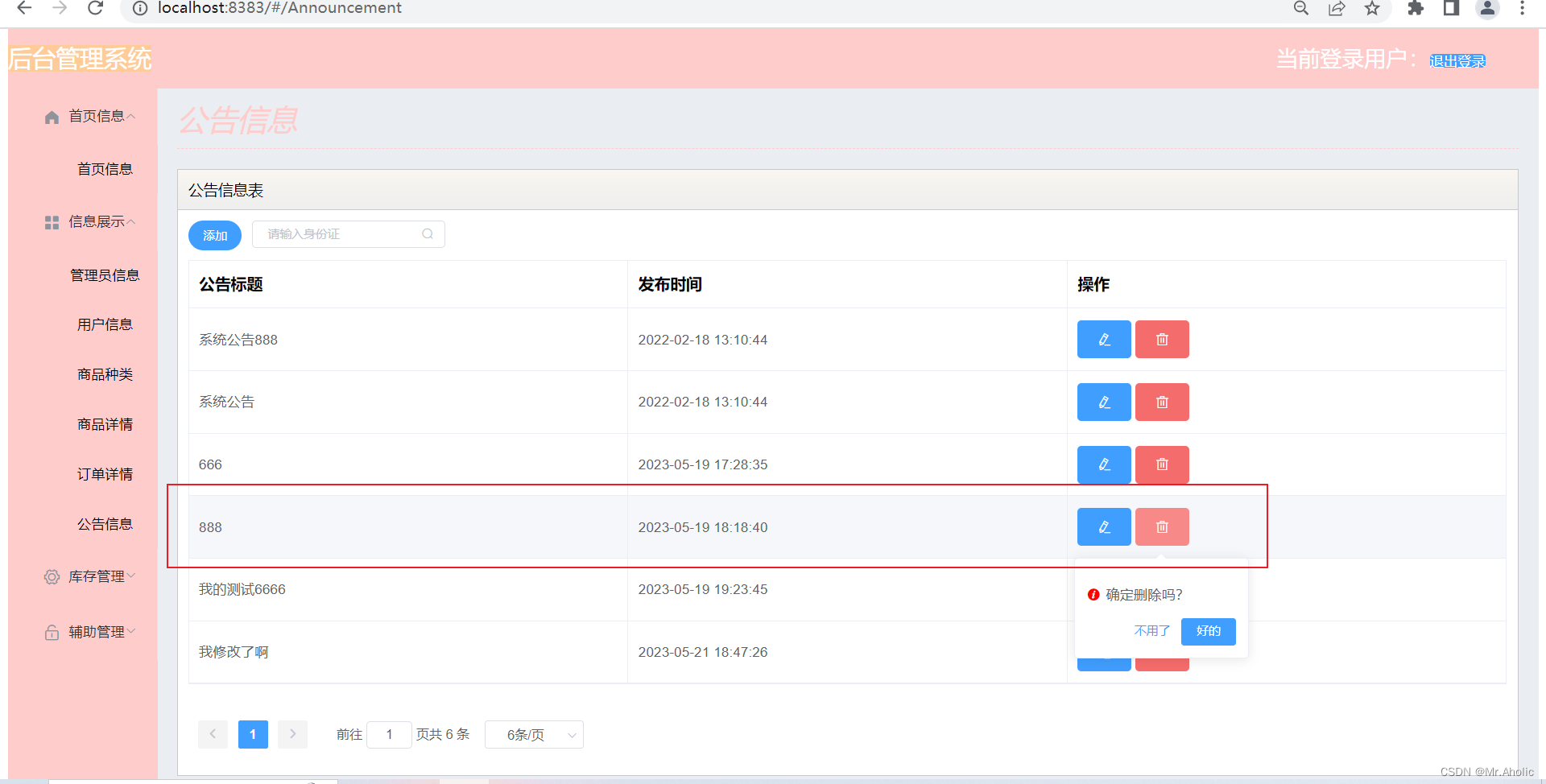The height and width of the screenshot is (784, 1546).
Task: Open 管理员信息 page
Action: point(105,275)
